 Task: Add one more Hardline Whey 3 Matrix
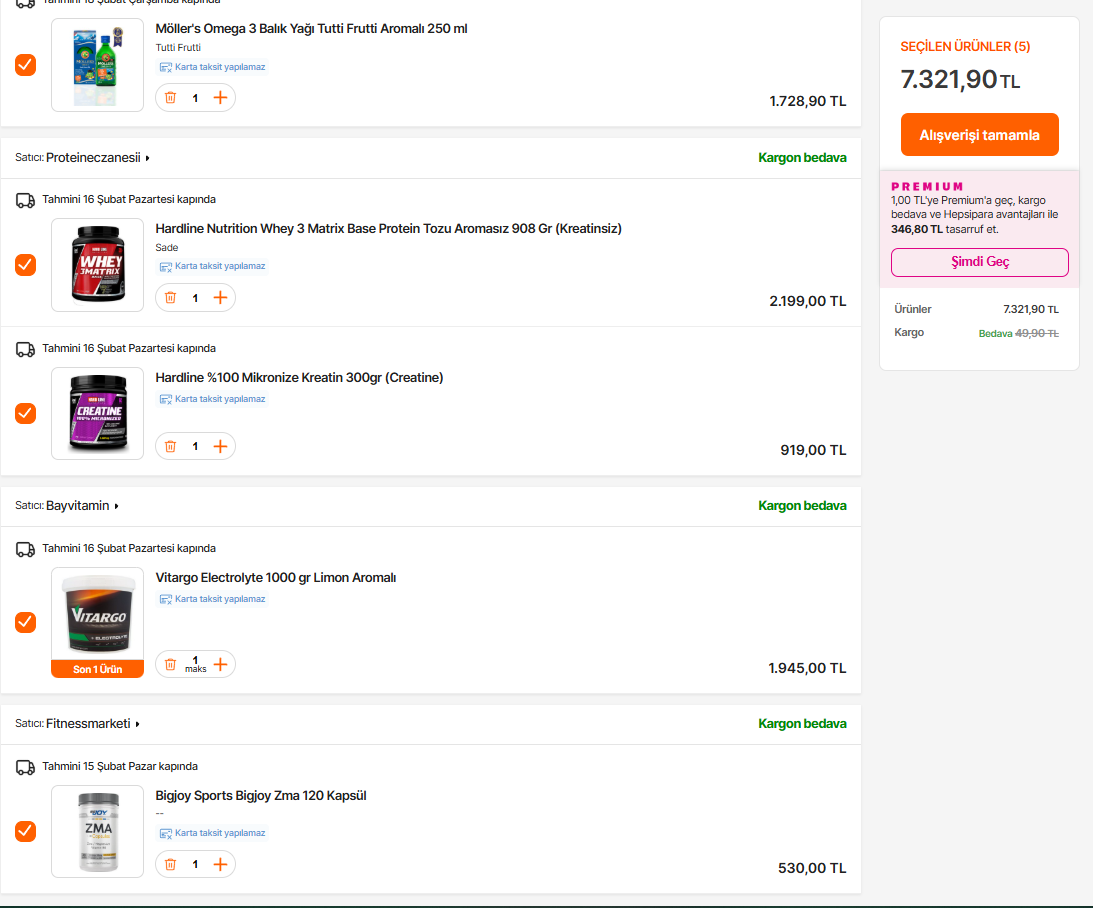pos(220,298)
